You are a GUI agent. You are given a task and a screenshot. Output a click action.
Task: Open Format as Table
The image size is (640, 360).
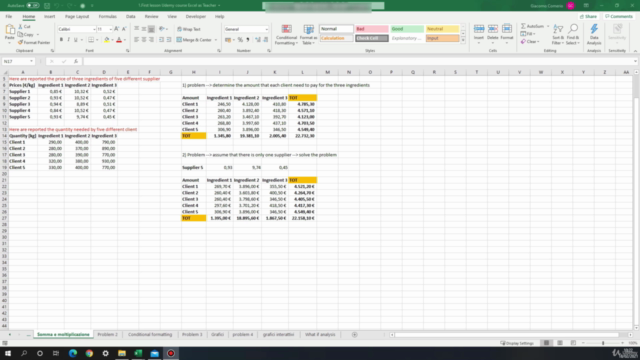[309, 34]
